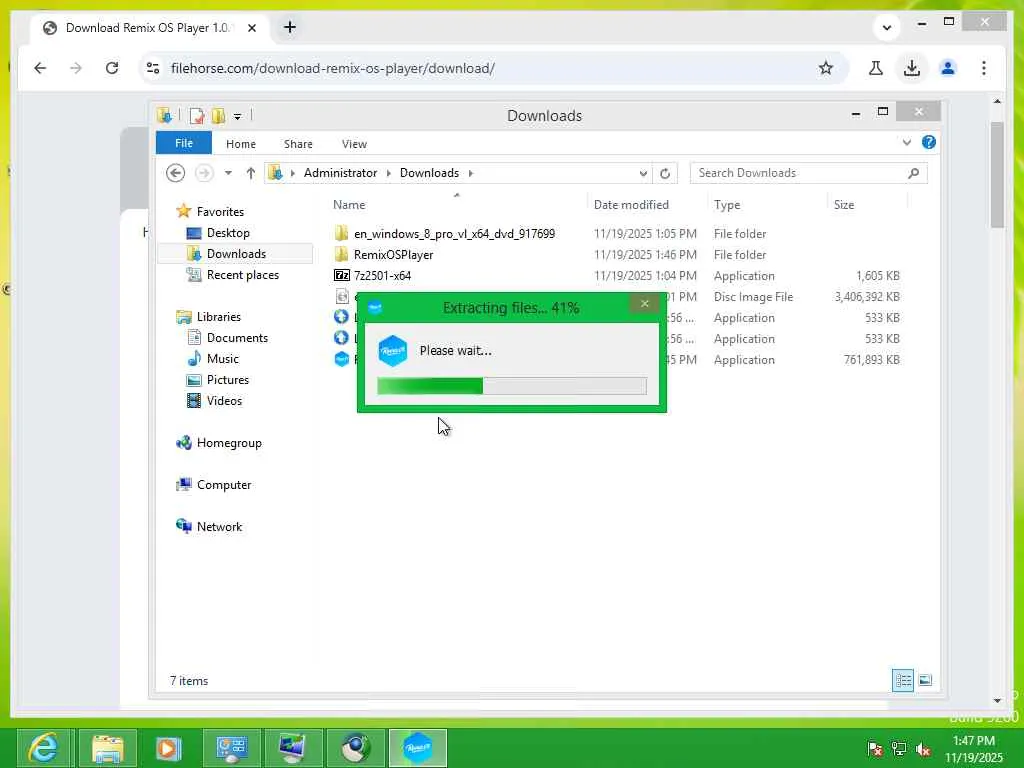Select Downloads in navigation pane

tap(236, 253)
